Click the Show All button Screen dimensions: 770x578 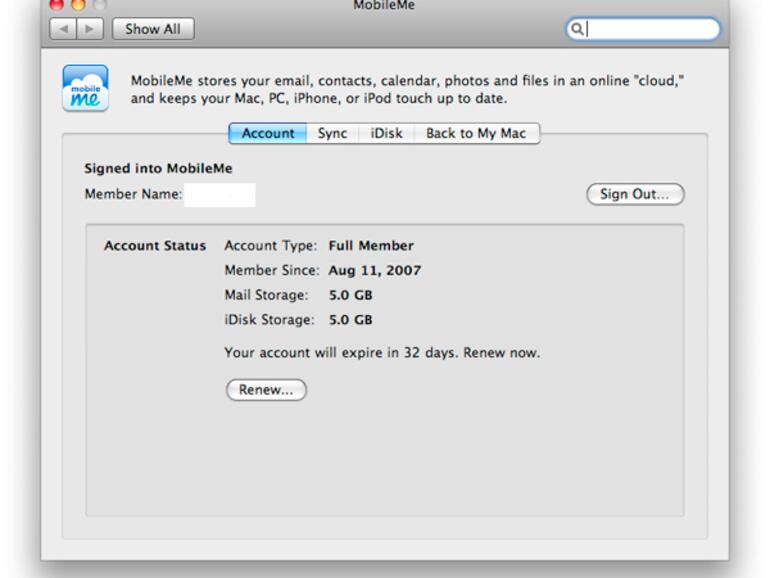(153, 29)
